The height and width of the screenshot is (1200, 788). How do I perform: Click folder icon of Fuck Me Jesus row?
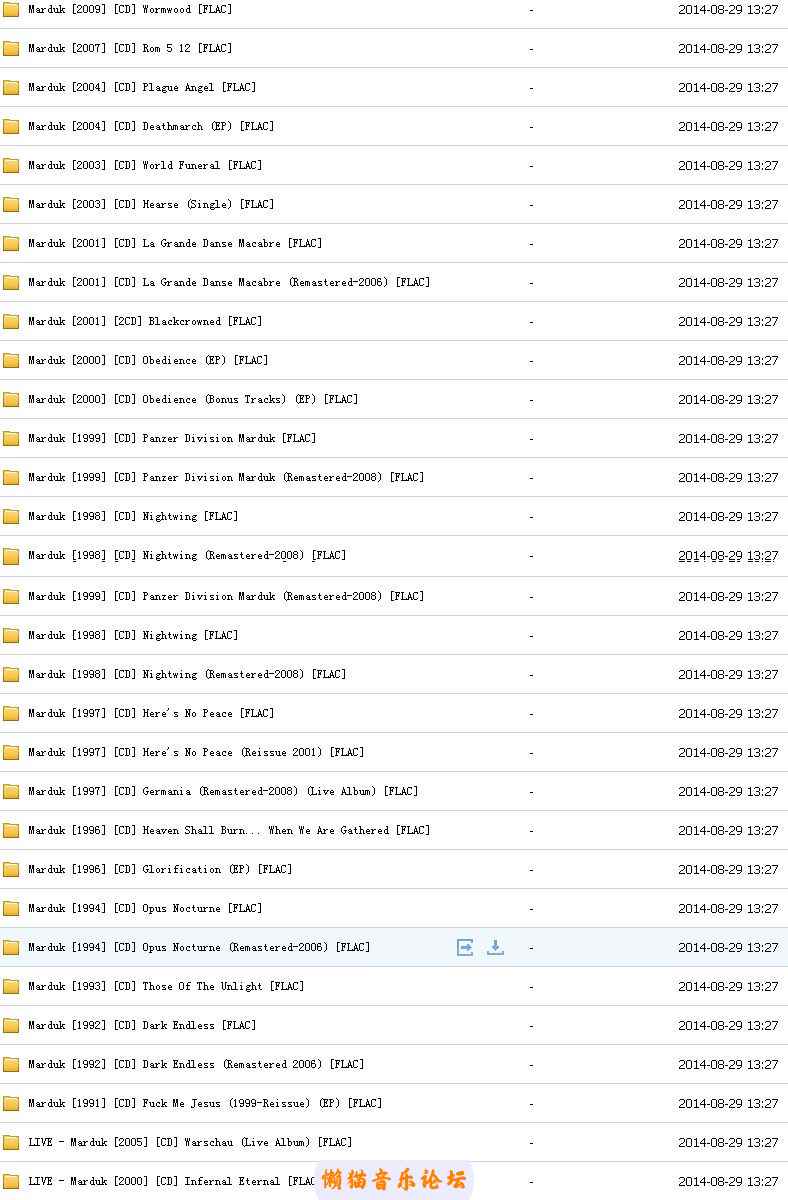11,1103
